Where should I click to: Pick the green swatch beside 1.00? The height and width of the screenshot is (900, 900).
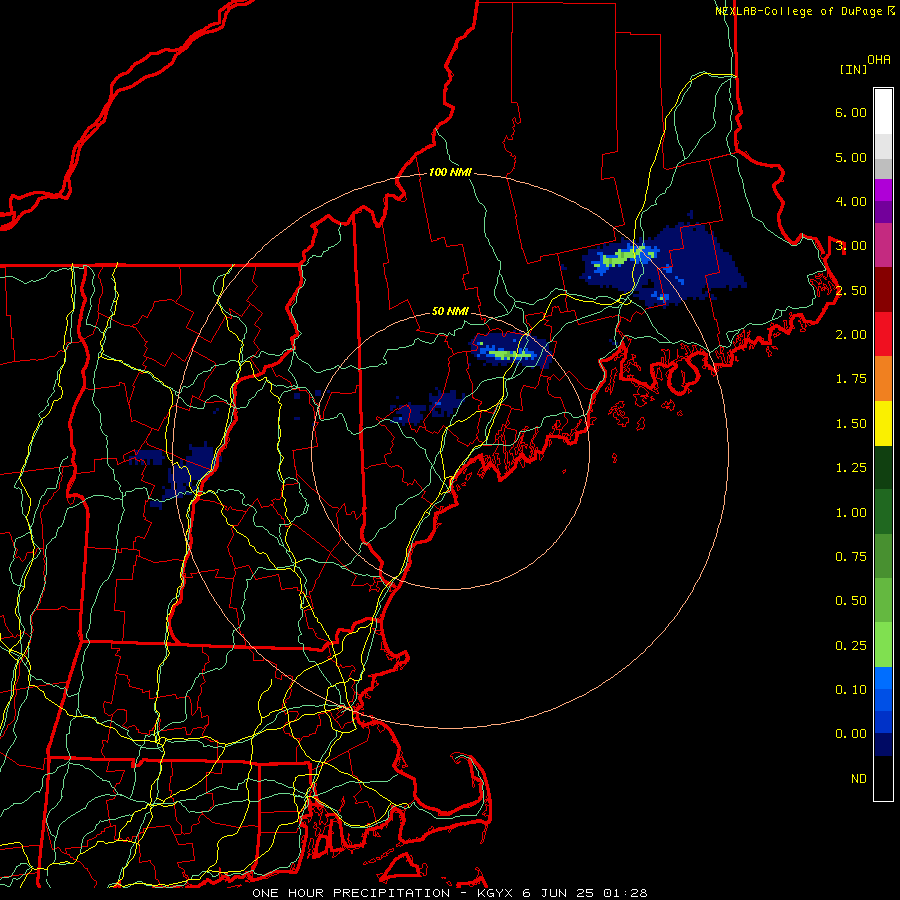pos(883,512)
